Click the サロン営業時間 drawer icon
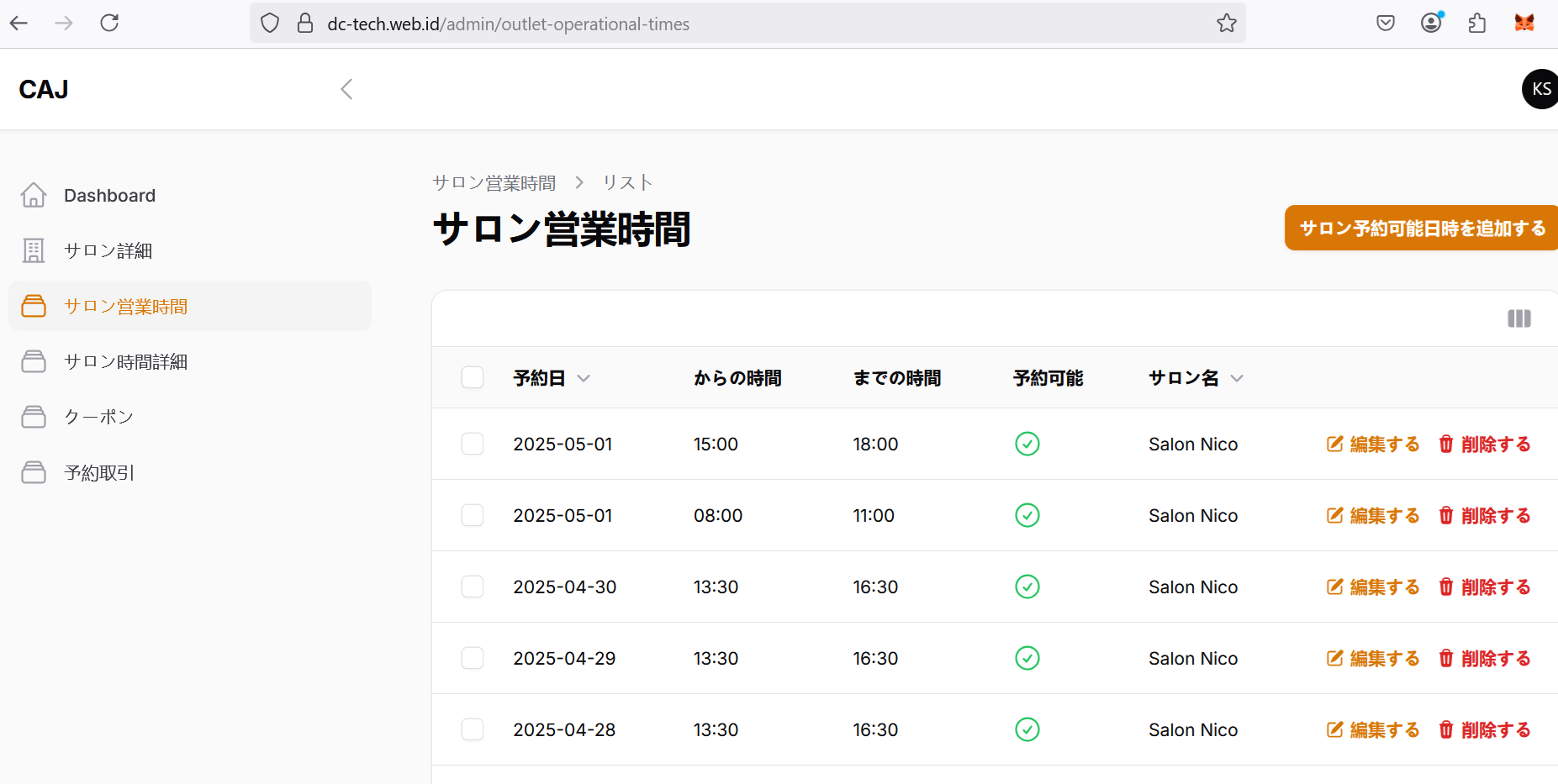The image size is (1558, 784). coord(34,306)
